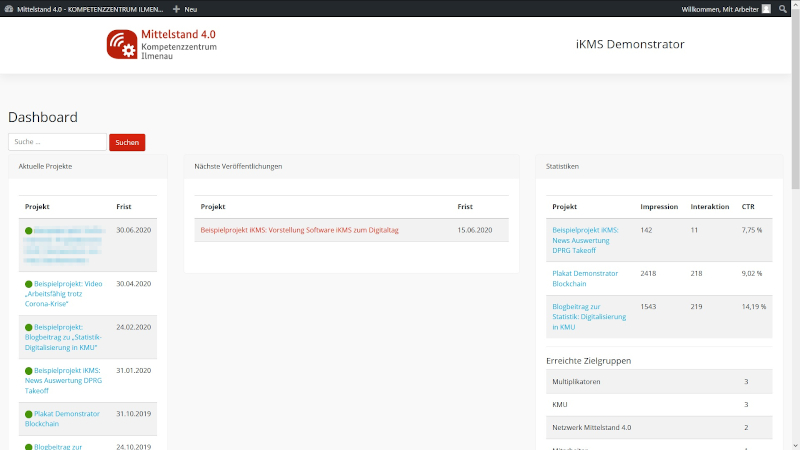Click the user avatar in admin bar

[766, 8]
